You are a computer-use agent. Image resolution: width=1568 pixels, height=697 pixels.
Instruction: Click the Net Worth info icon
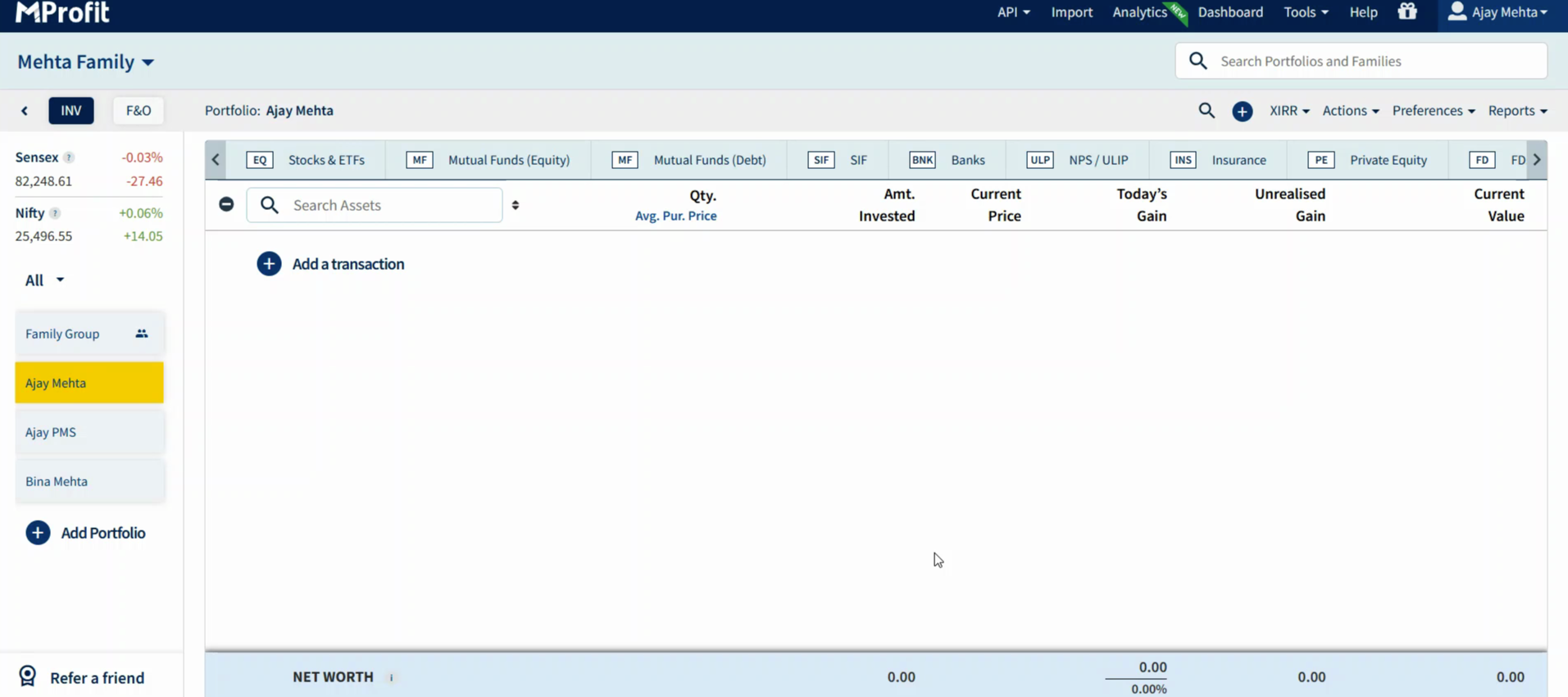coord(391,677)
